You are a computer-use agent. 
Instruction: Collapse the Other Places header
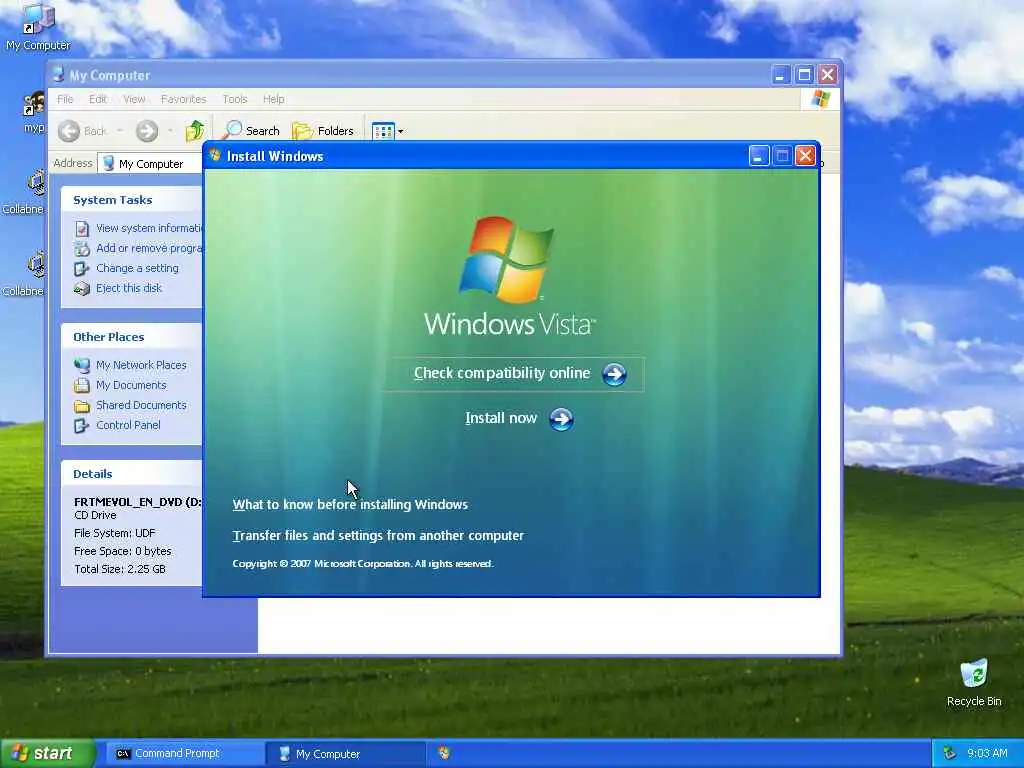131,337
